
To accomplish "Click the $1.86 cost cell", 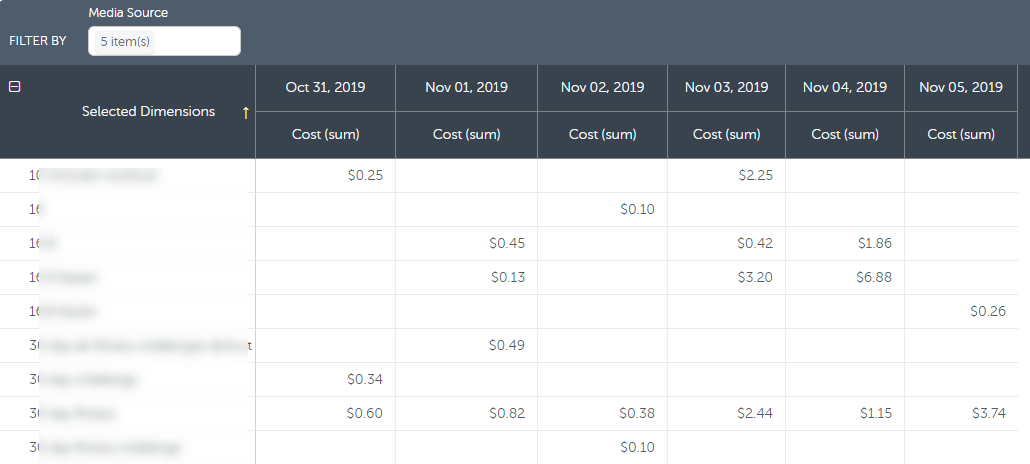I will click(873, 243).
